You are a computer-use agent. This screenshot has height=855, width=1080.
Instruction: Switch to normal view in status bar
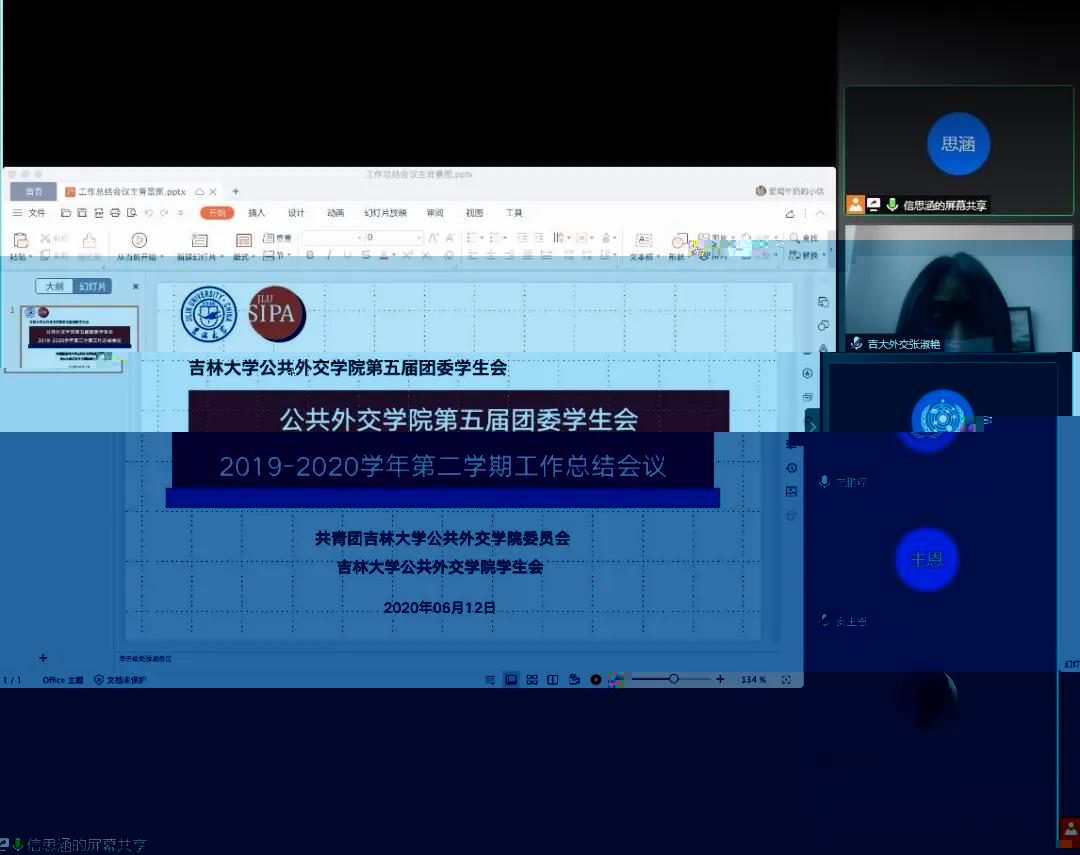click(x=511, y=680)
